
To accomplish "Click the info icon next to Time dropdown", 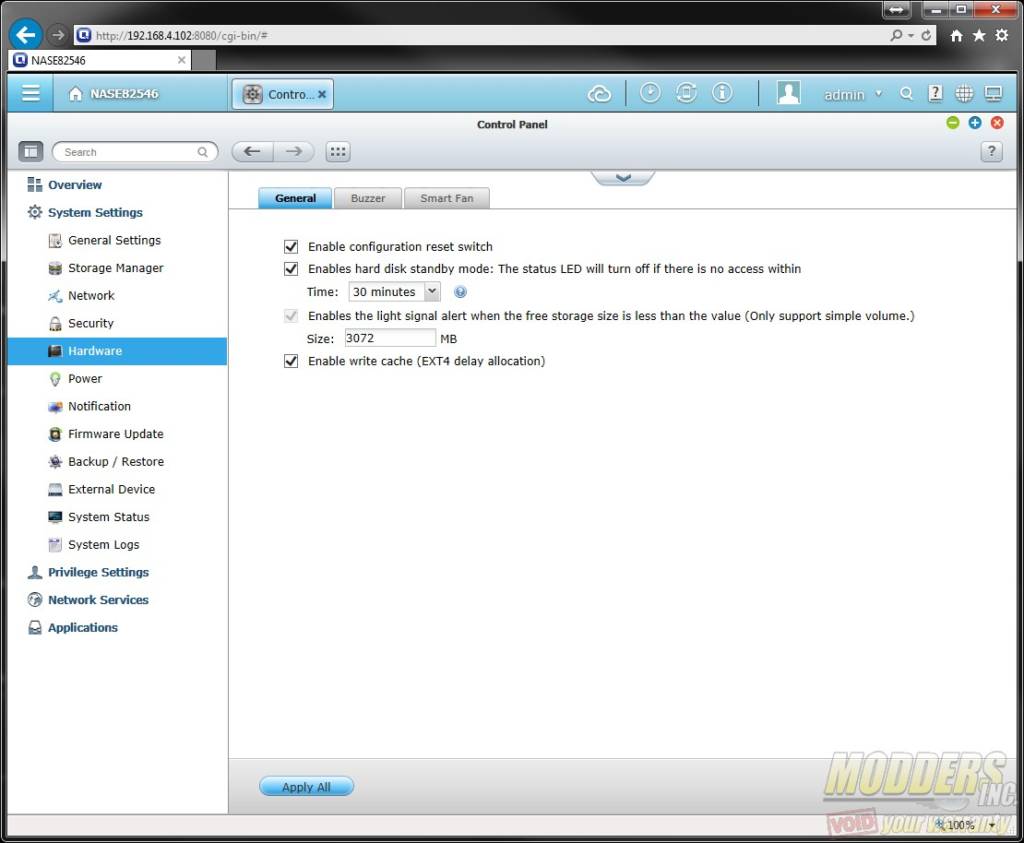I will pos(460,292).
